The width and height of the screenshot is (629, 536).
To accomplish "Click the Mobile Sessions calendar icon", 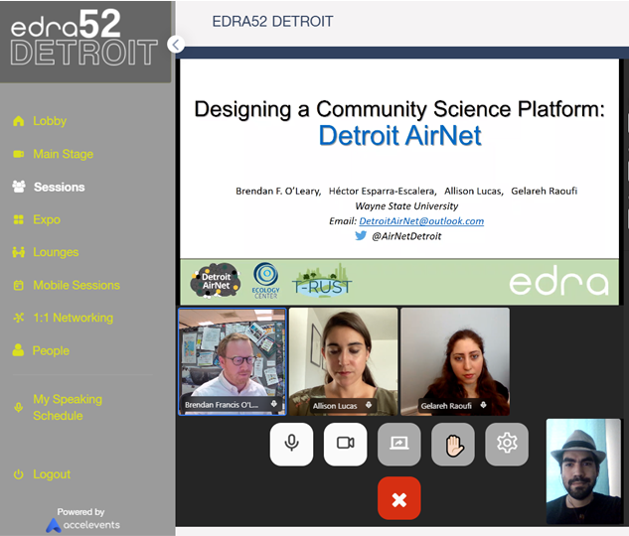I will pyautogui.click(x=18, y=285).
